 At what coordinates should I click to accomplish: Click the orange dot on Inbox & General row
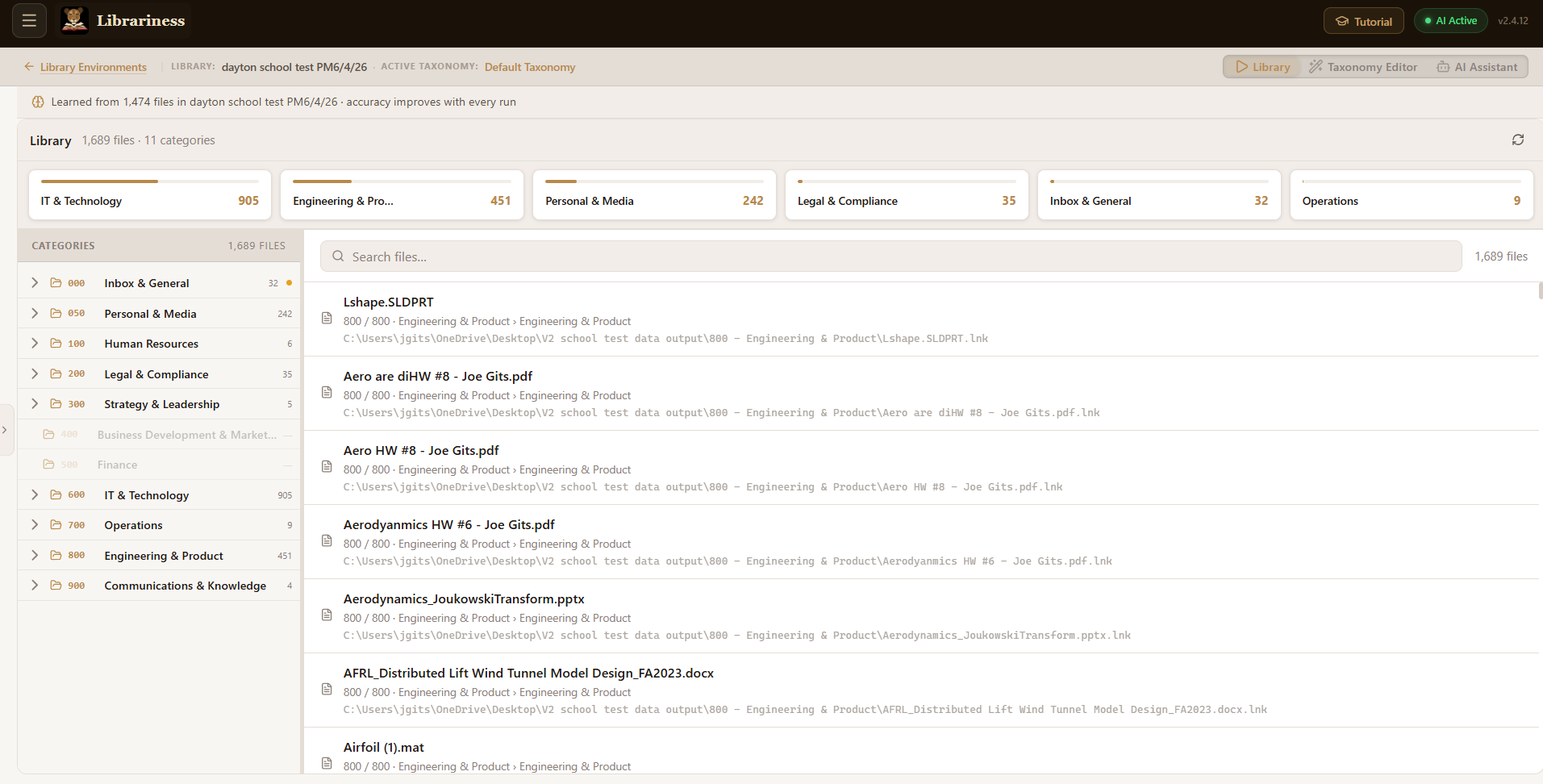click(289, 283)
